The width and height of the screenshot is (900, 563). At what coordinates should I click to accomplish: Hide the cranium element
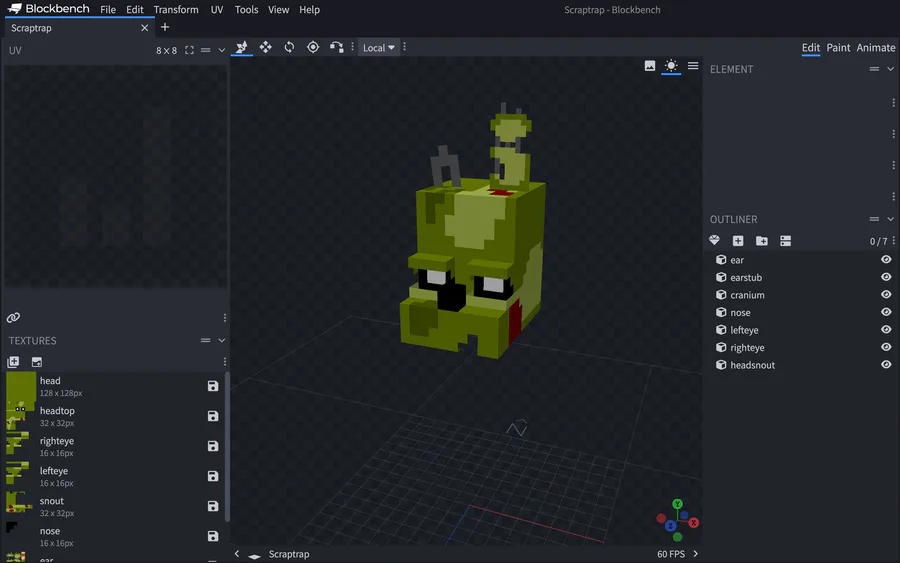click(886, 294)
